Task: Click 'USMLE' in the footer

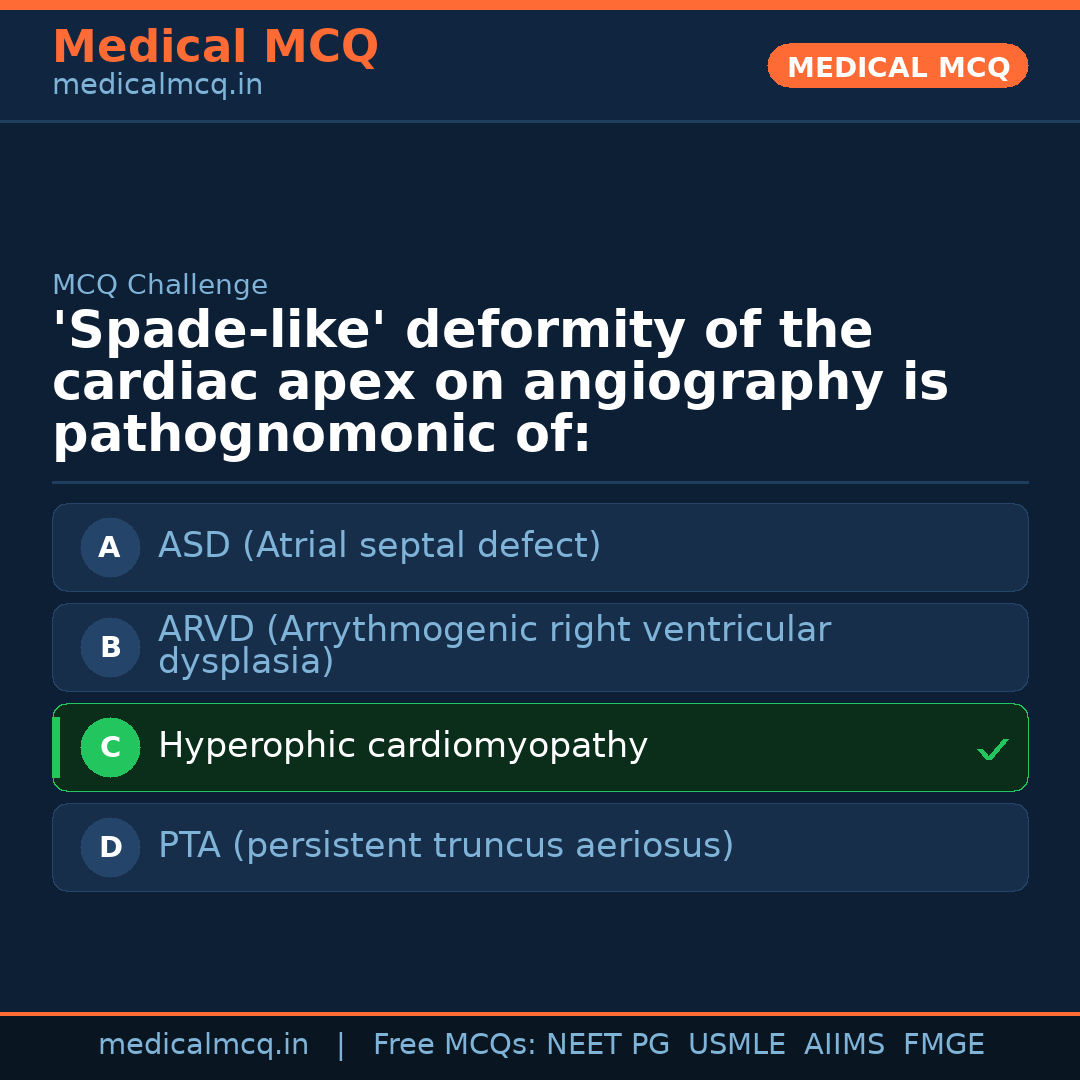Action: pyautogui.click(x=736, y=1045)
